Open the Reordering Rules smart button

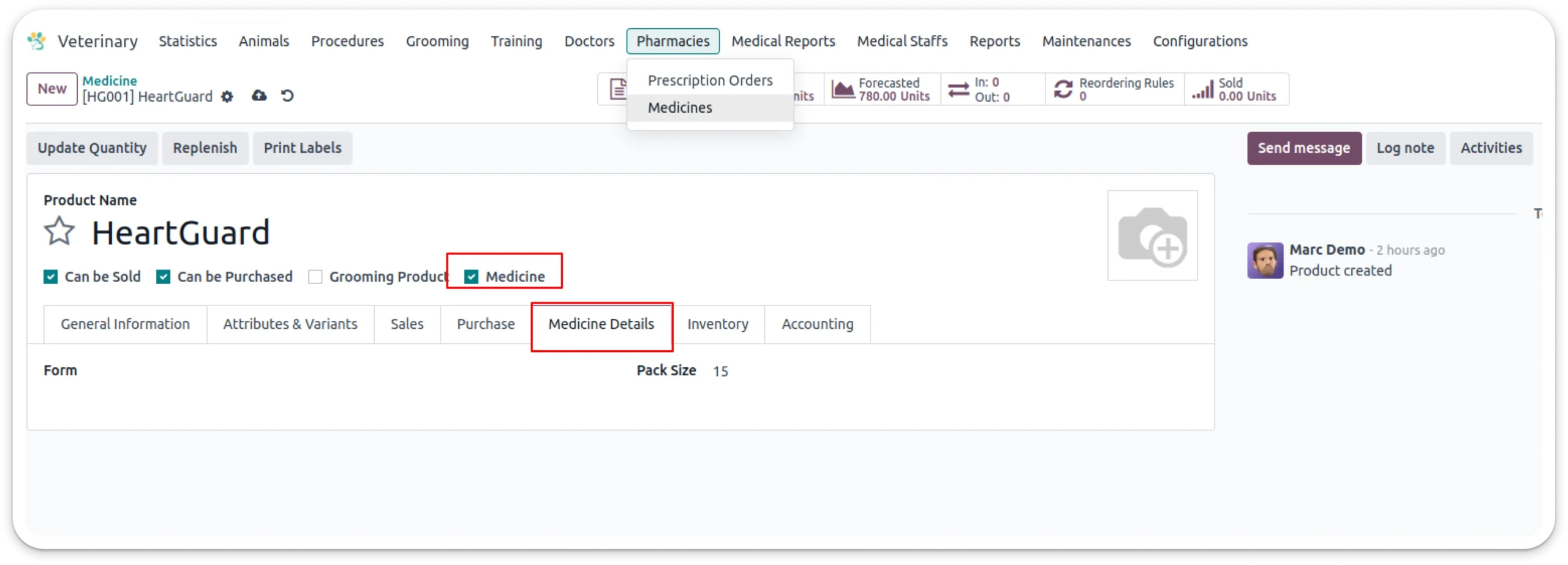(x=1115, y=89)
